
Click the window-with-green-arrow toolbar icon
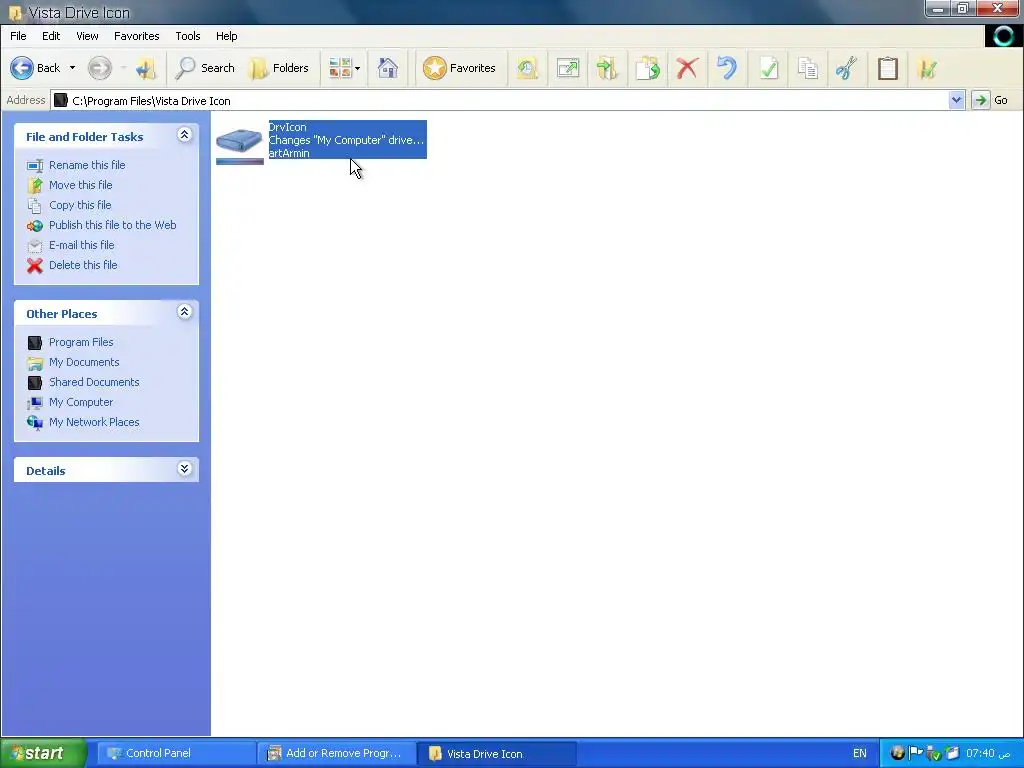point(568,68)
